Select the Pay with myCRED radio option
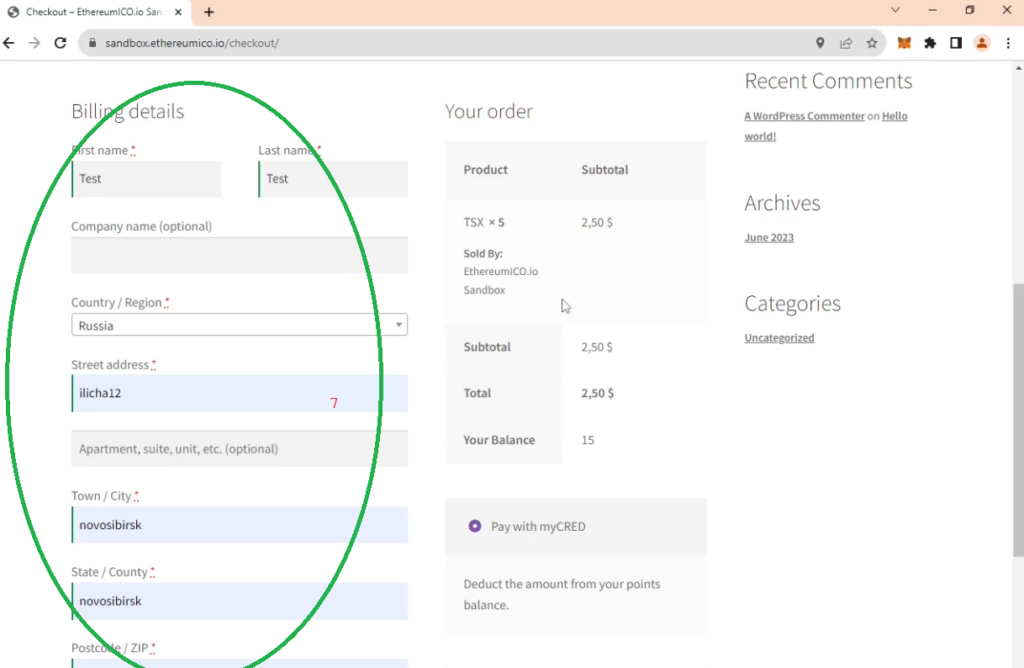Screen dimensions: 1024x668 pos(475,526)
